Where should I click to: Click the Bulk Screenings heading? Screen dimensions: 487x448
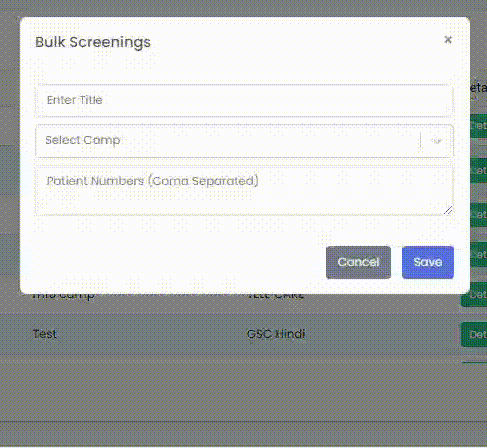point(93,42)
